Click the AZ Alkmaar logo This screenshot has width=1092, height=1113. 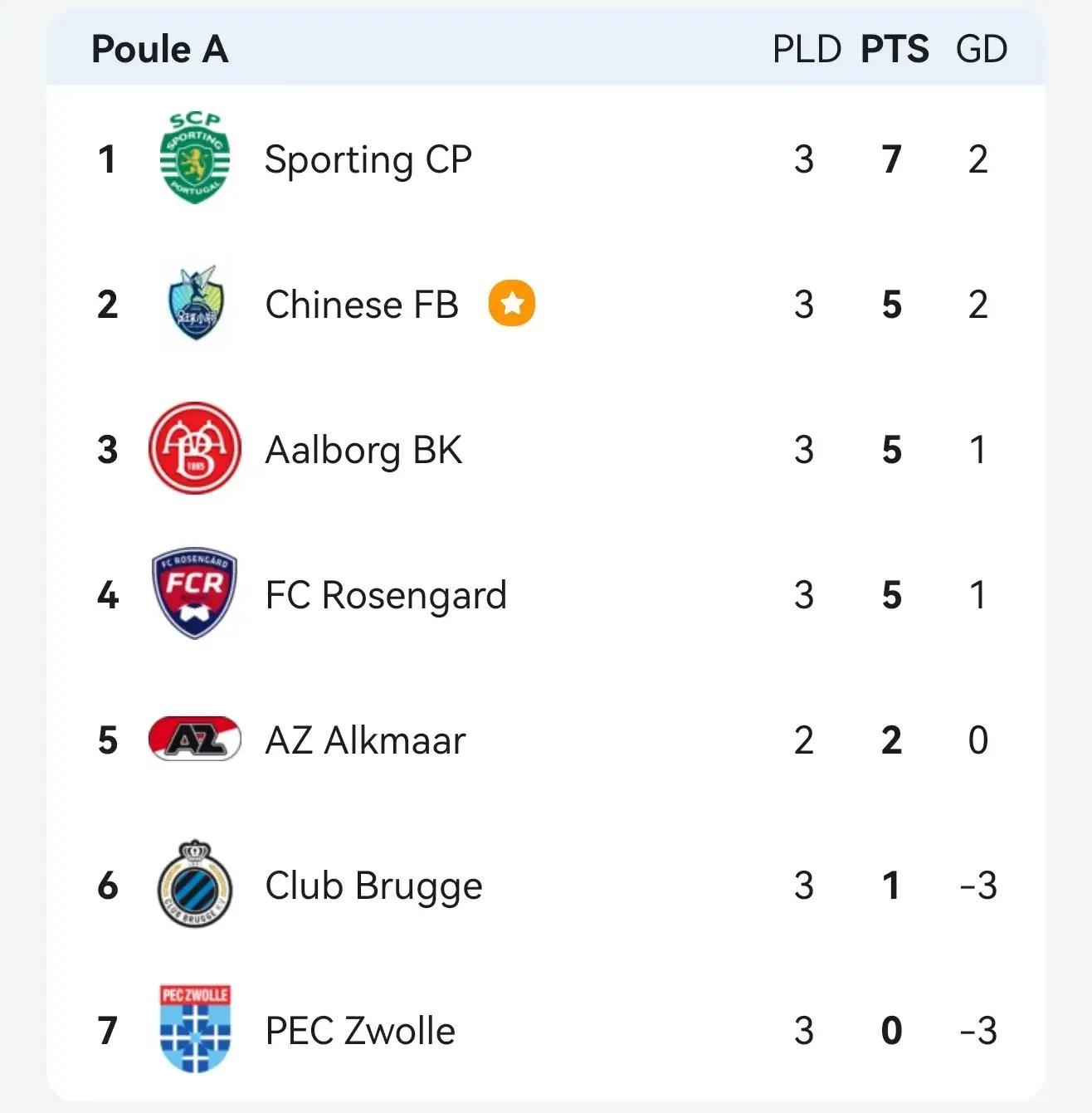tap(194, 739)
